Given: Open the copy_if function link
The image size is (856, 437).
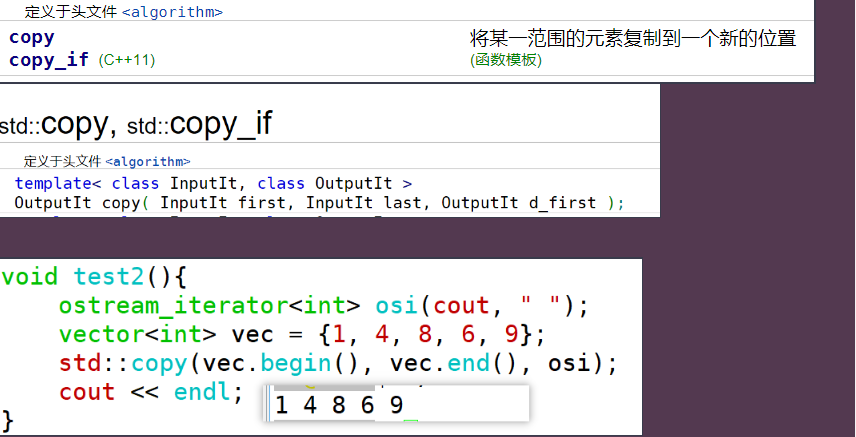Looking at the screenshot, I should point(49,60).
